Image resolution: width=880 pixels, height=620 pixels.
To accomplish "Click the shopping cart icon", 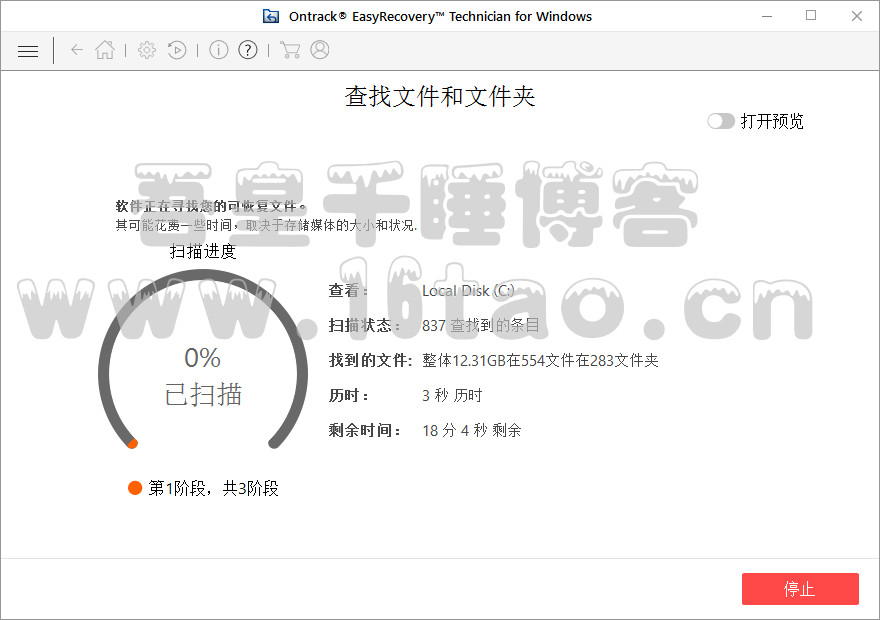I will [x=290, y=50].
